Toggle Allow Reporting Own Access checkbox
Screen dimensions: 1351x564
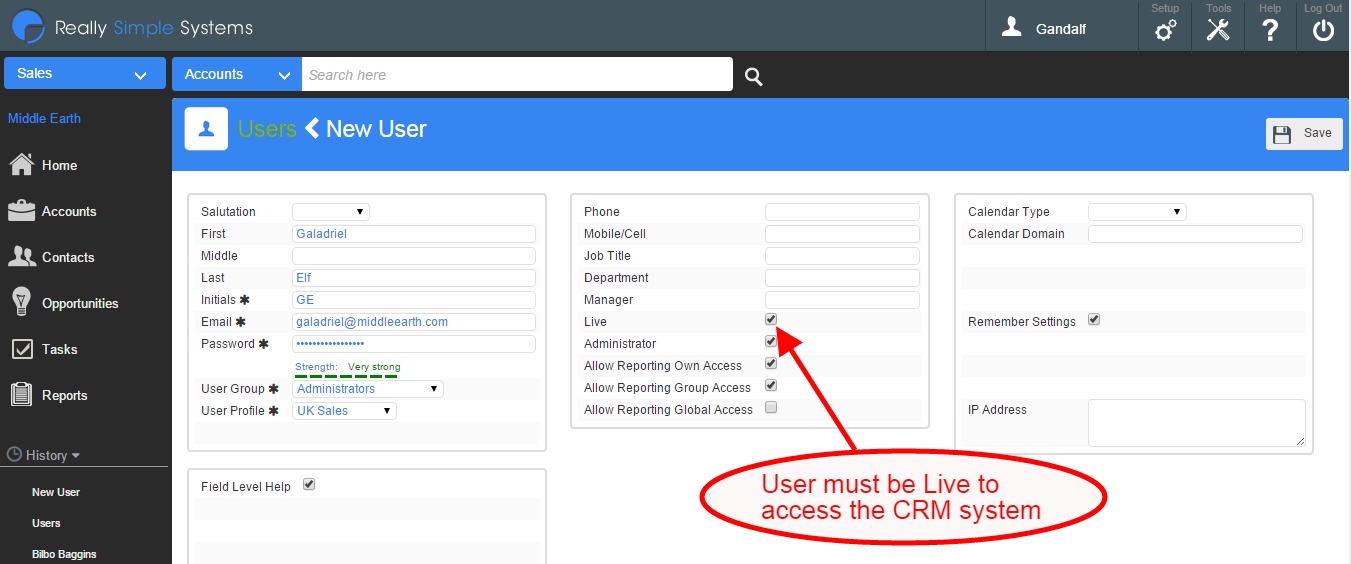(x=771, y=364)
